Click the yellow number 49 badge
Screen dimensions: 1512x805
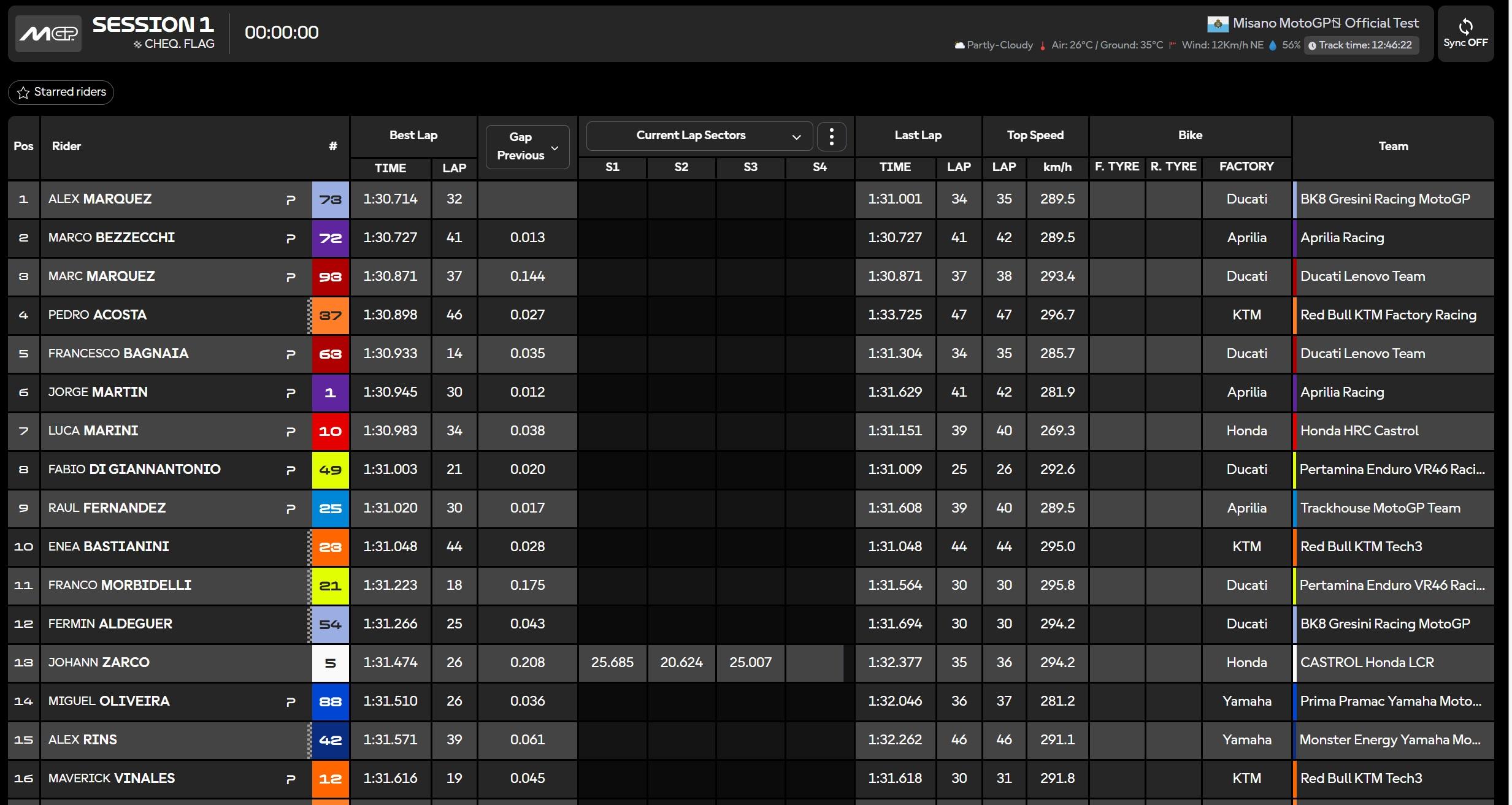(x=331, y=470)
